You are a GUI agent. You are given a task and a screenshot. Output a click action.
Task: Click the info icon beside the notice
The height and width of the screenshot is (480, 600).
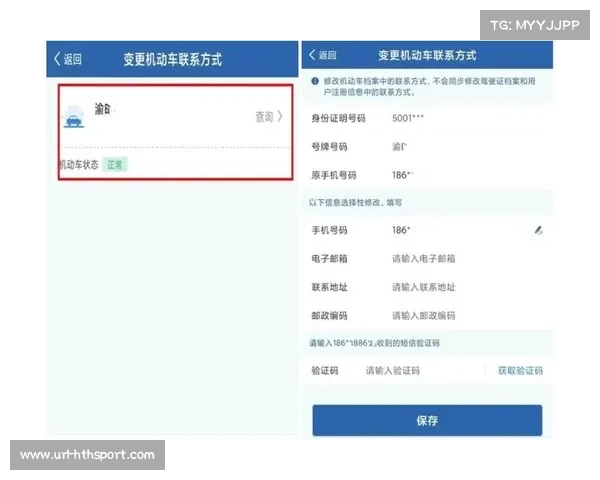point(315,81)
